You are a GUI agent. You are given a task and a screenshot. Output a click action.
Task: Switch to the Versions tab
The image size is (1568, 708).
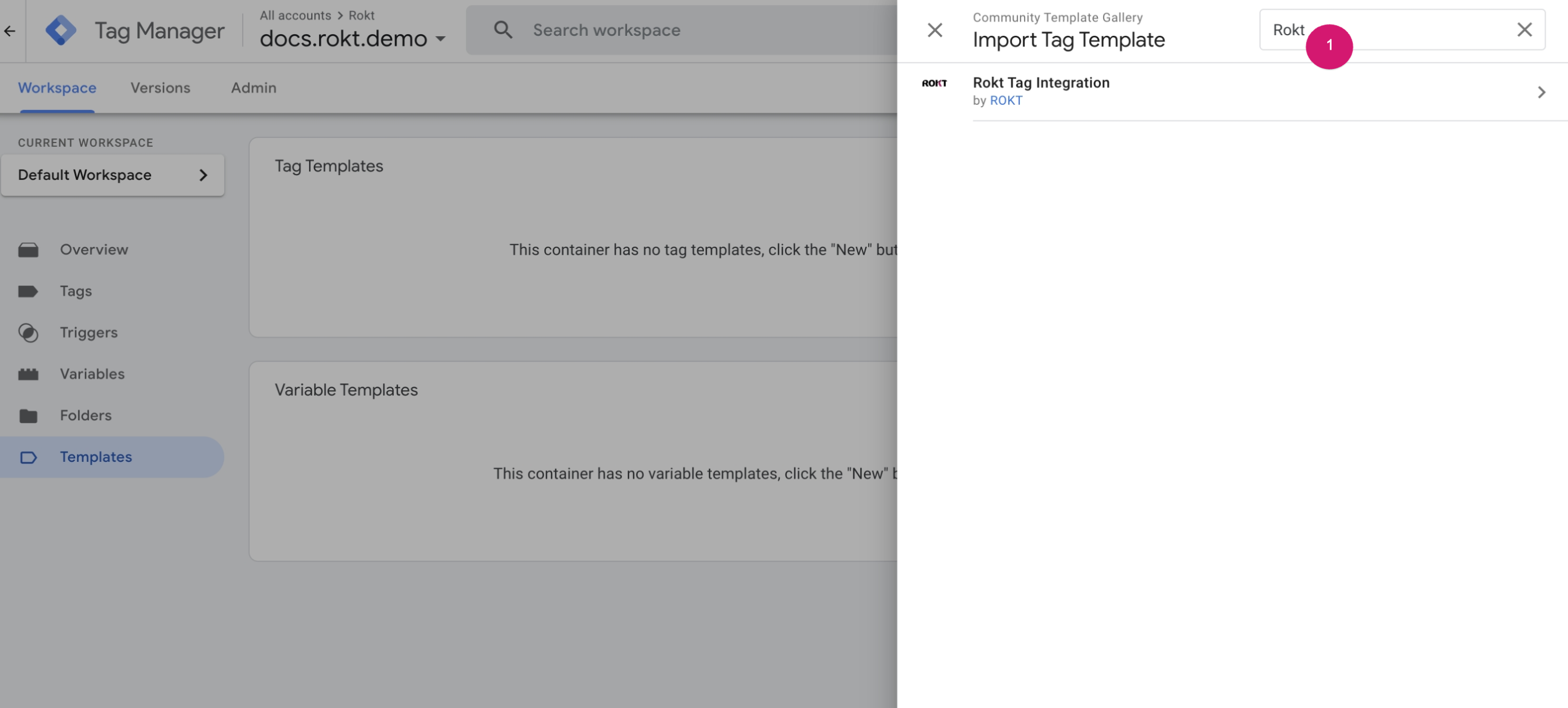[x=161, y=88]
